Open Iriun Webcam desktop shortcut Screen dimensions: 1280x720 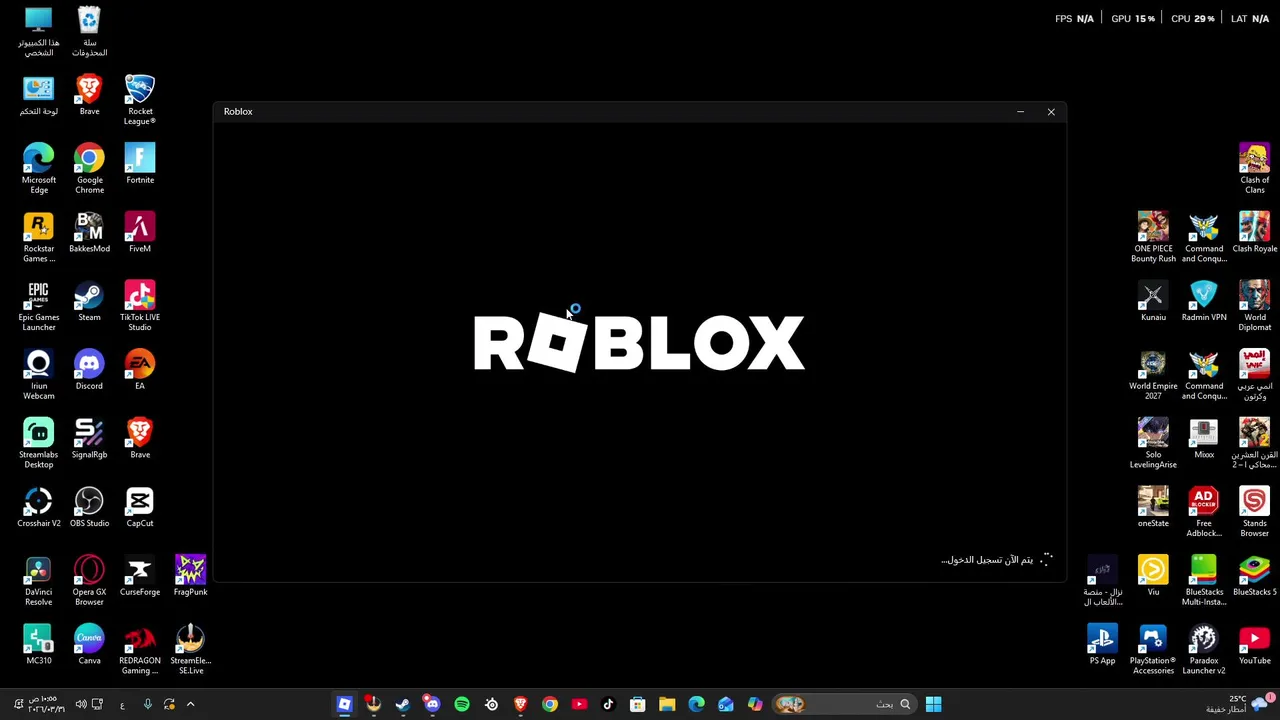pos(38,374)
